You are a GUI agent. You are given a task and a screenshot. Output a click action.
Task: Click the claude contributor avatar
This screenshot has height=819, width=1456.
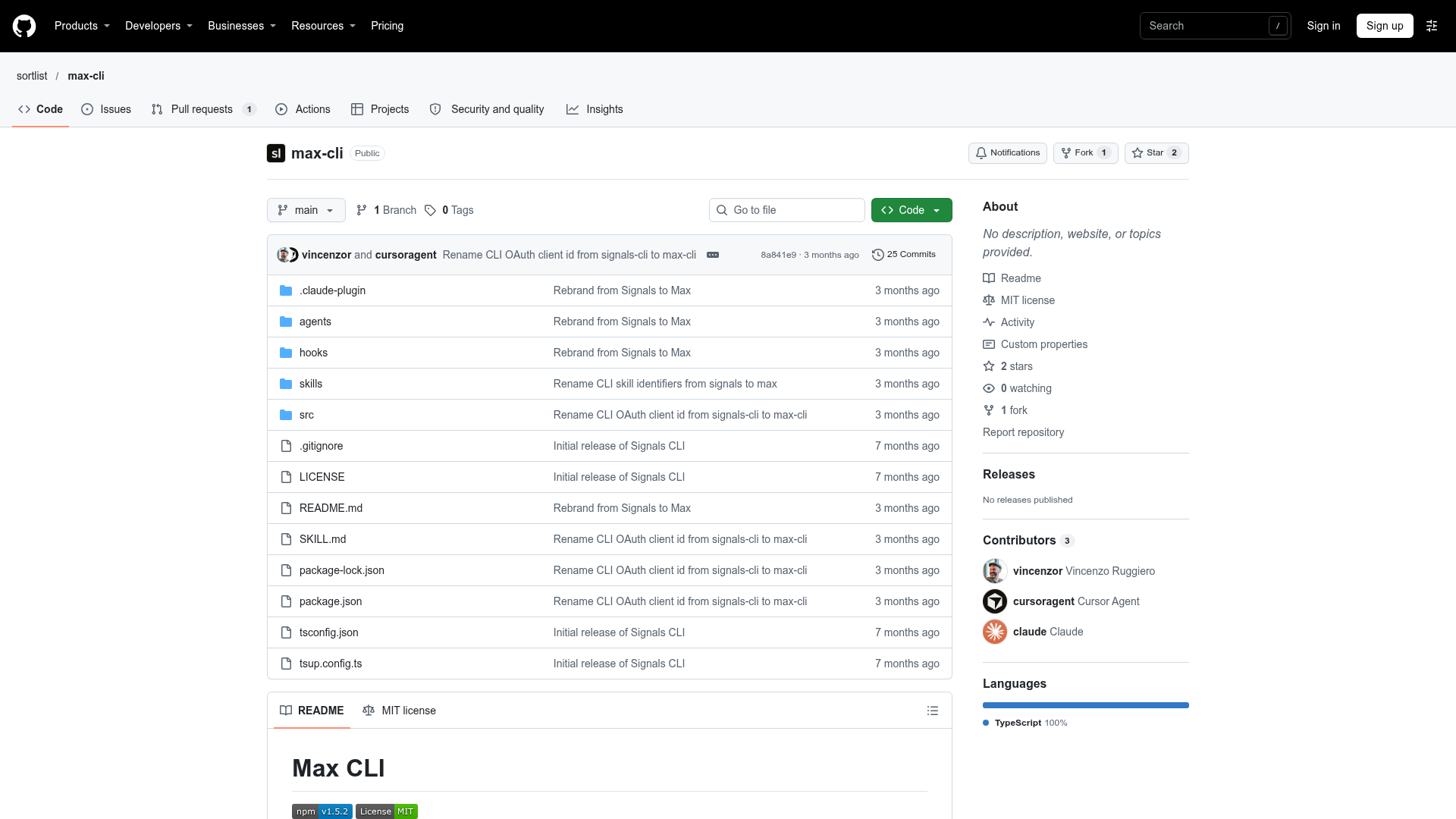(995, 632)
